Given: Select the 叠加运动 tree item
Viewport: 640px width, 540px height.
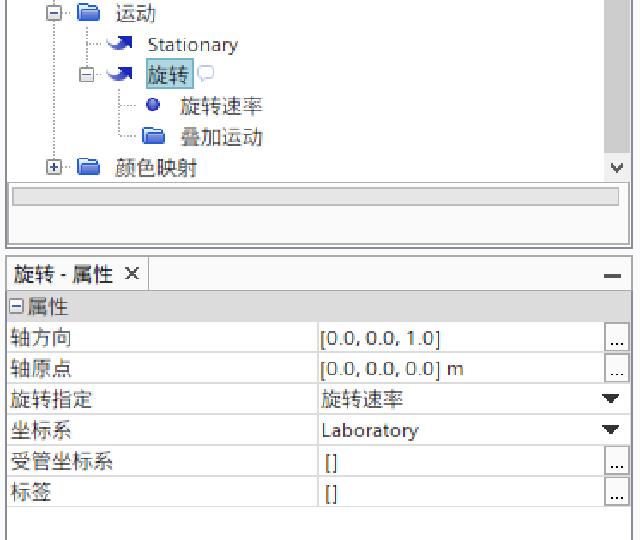Looking at the screenshot, I should pos(221,137).
